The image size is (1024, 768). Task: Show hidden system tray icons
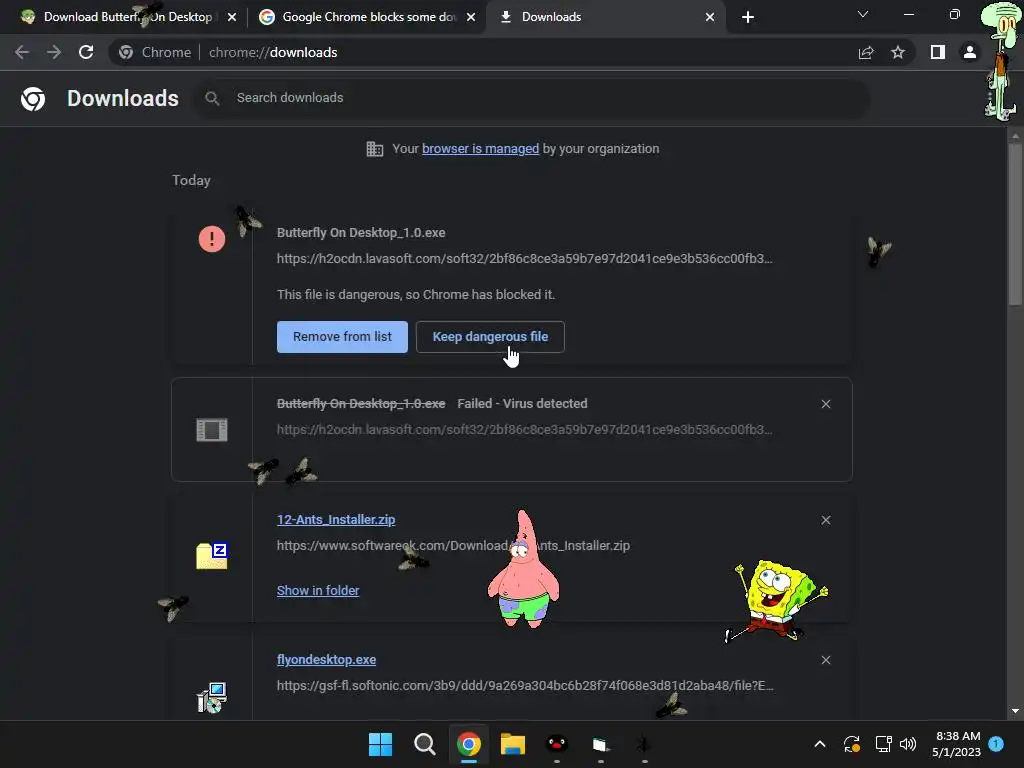click(820, 744)
